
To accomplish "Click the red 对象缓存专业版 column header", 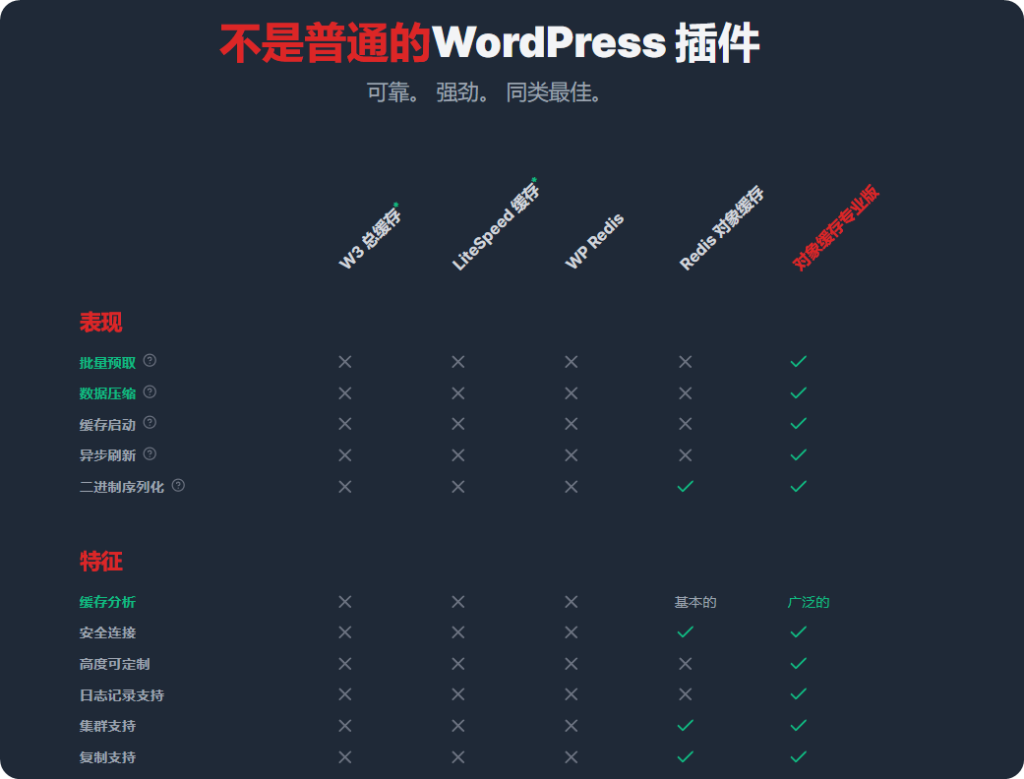I will point(836,228).
